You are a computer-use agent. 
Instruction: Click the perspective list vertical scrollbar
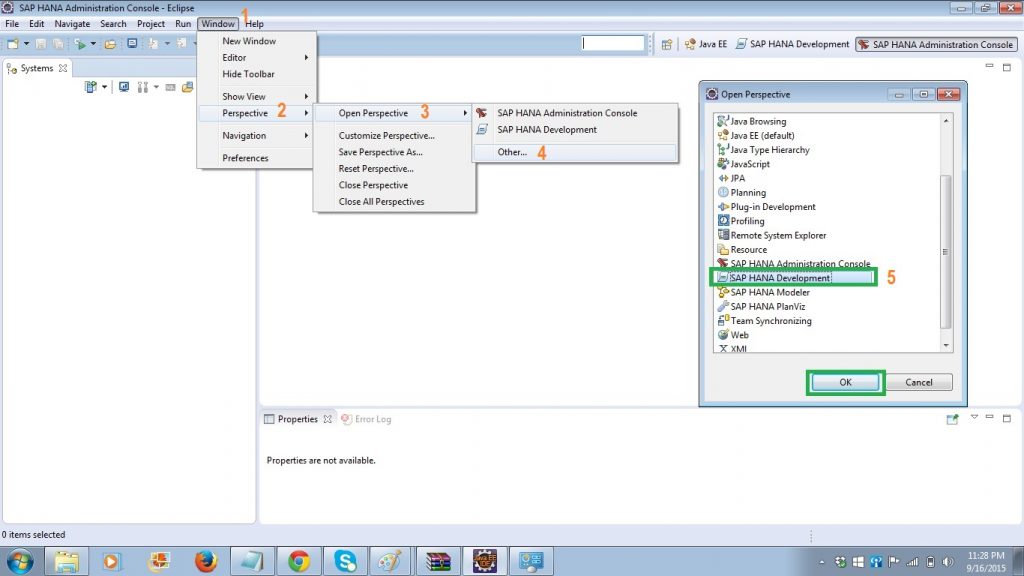[946, 251]
